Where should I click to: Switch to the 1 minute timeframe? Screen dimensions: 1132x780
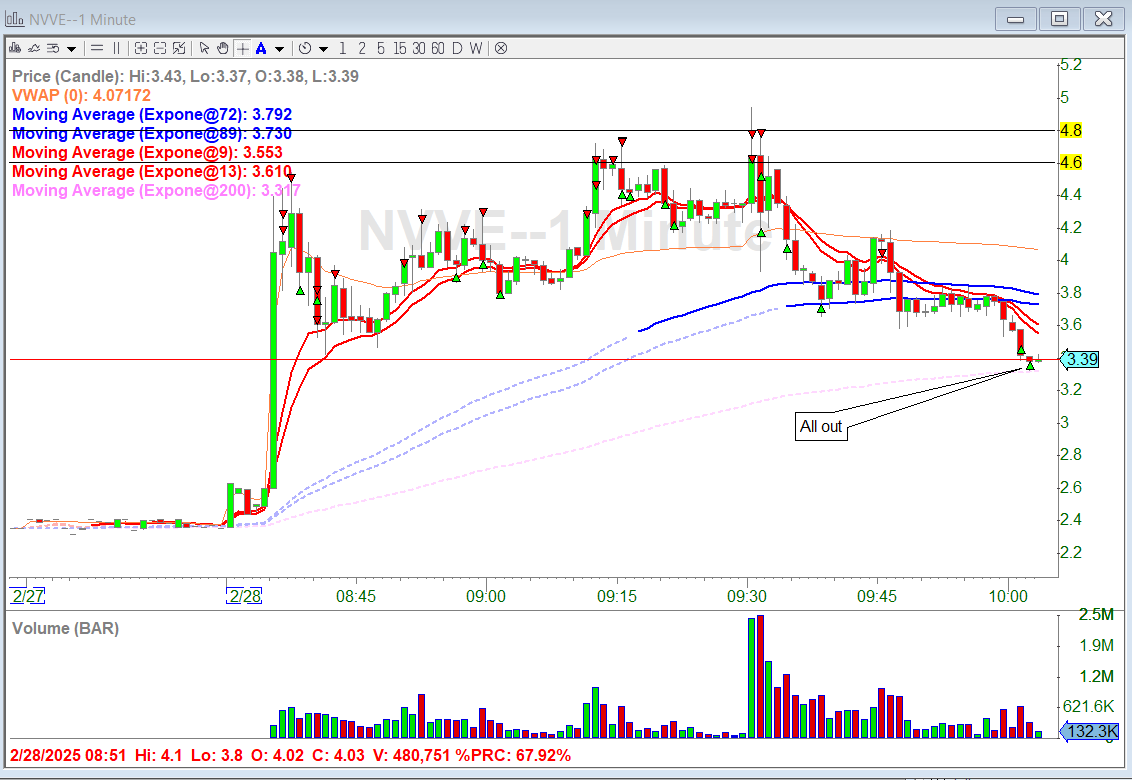point(343,48)
